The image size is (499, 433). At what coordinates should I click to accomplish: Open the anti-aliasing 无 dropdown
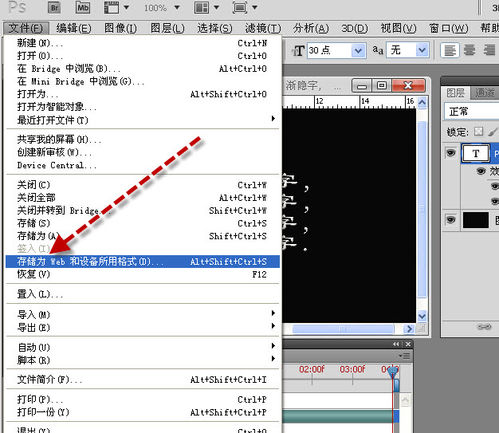(422, 50)
